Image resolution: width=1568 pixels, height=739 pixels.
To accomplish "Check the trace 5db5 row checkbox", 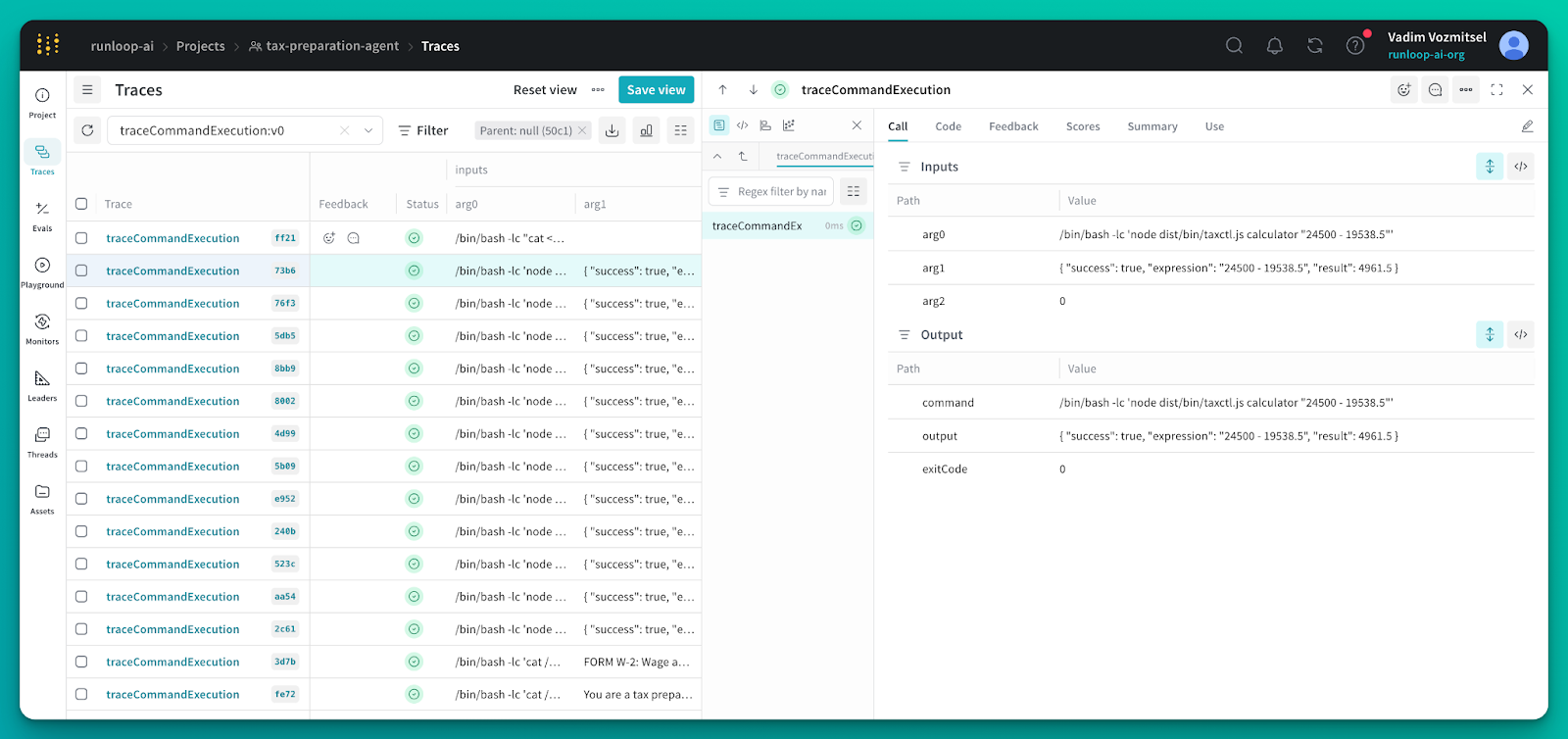I will click(x=81, y=335).
